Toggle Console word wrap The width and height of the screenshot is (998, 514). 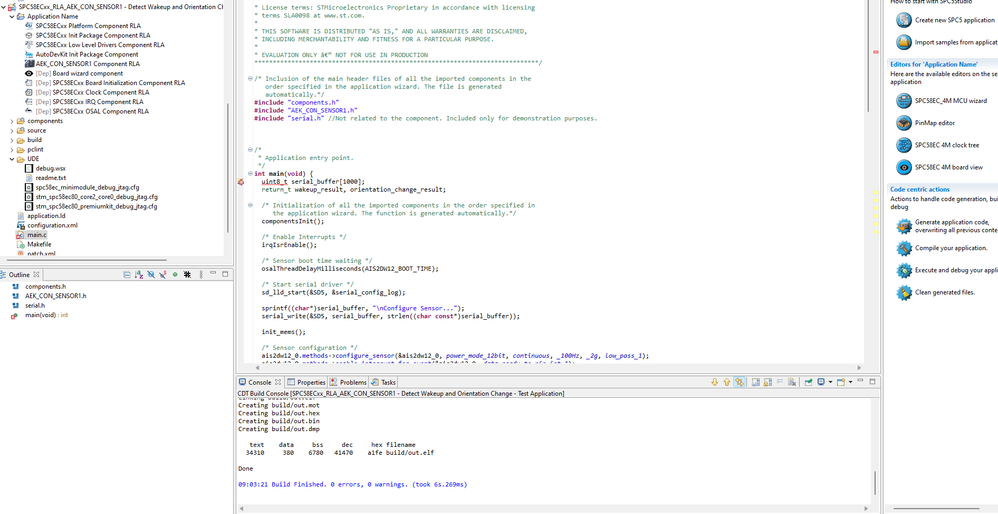pyautogui.click(x=780, y=382)
